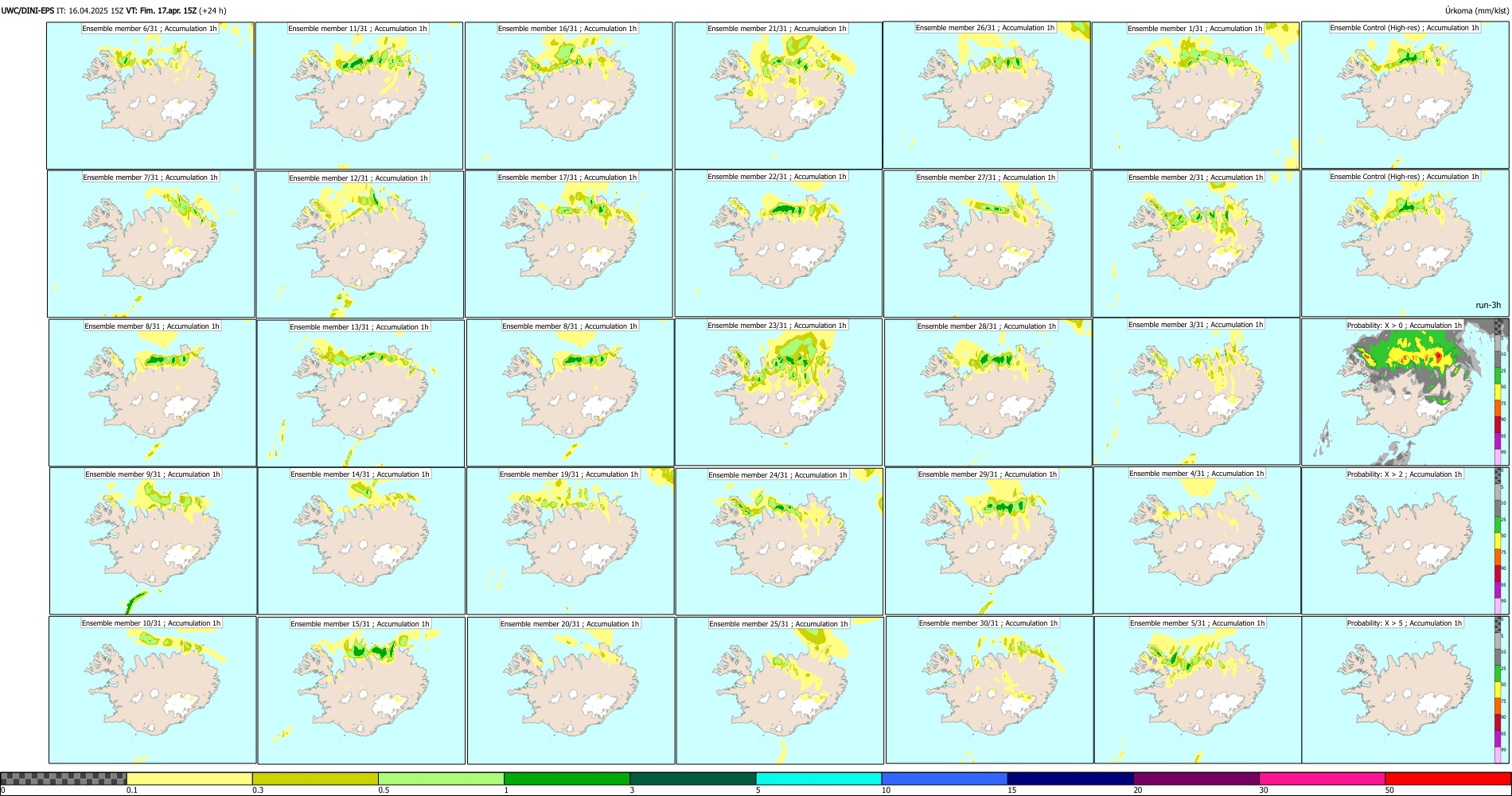Click the blue 10–15 legend swatch
This screenshot has width=1512, height=796.
944,778
